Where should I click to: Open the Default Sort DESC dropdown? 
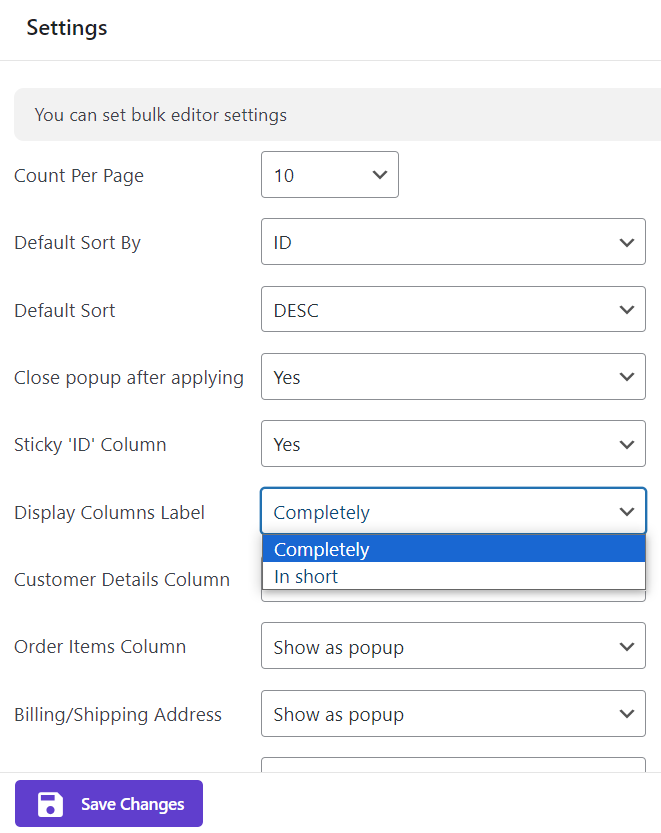pos(452,310)
